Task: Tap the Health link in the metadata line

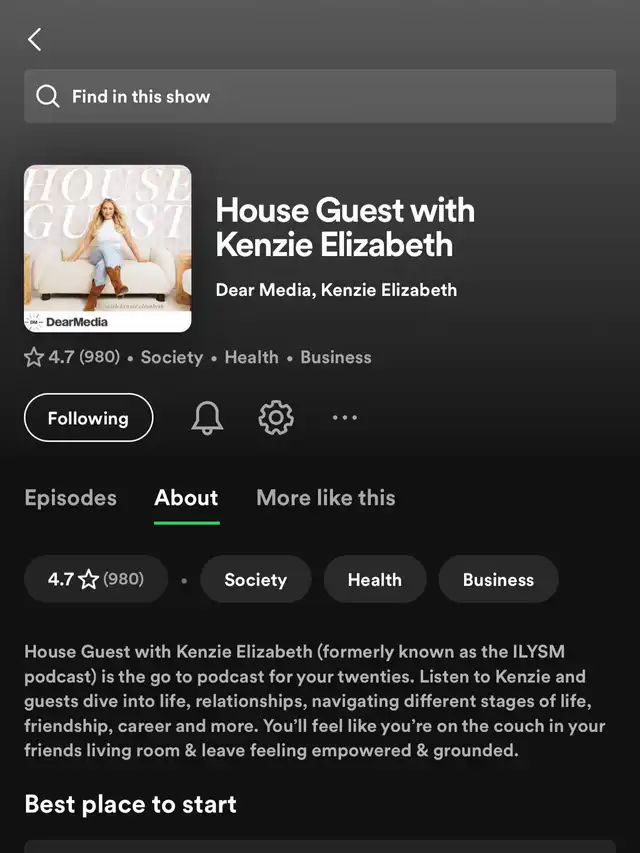Action: [251, 357]
